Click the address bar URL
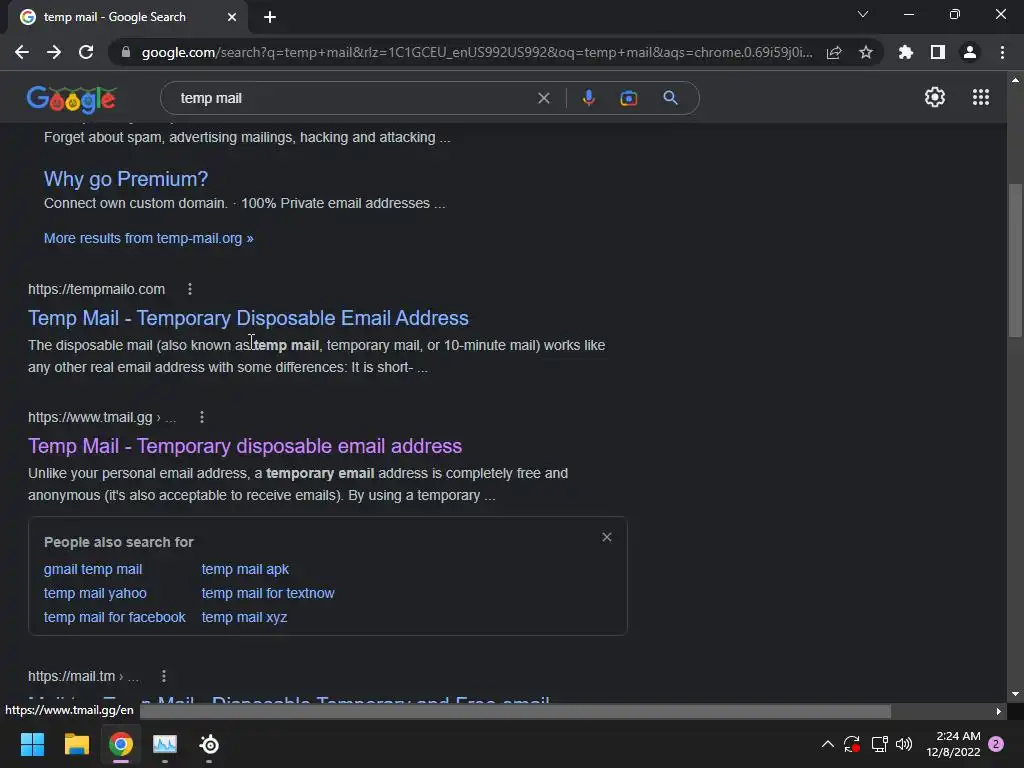 tap(477, 52)
